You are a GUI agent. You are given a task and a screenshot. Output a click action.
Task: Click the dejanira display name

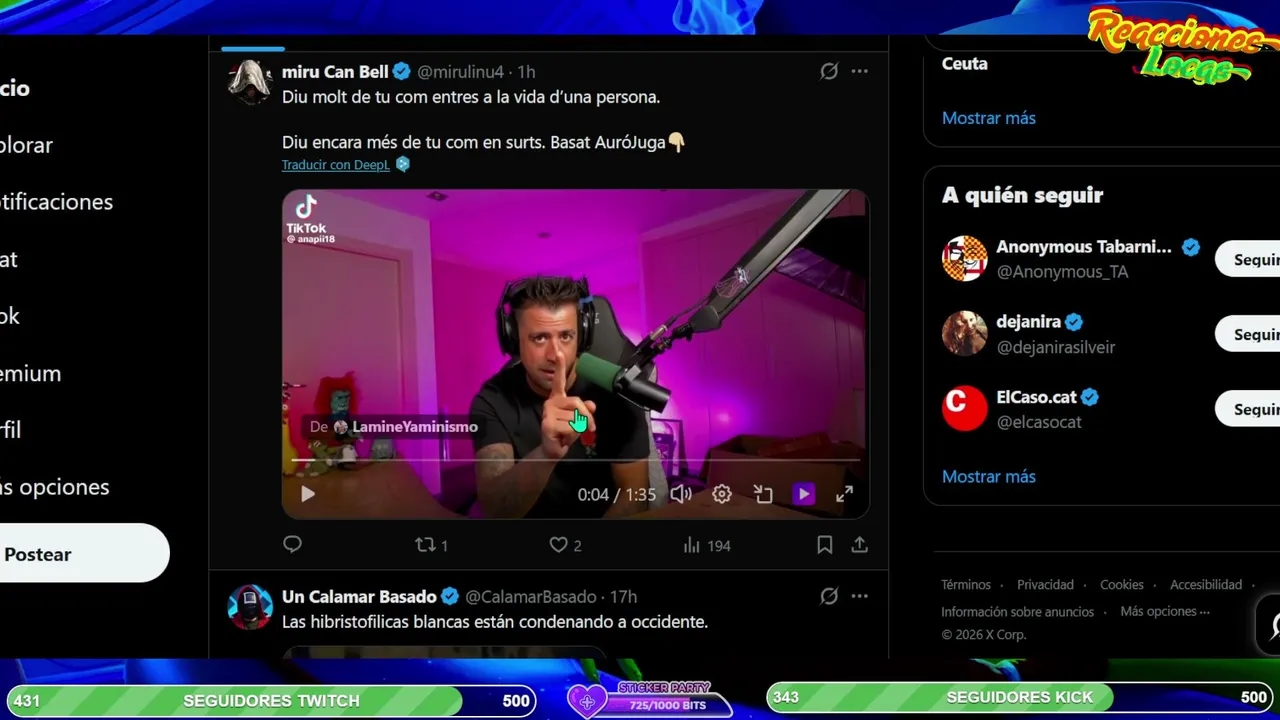pos(1028,322)
